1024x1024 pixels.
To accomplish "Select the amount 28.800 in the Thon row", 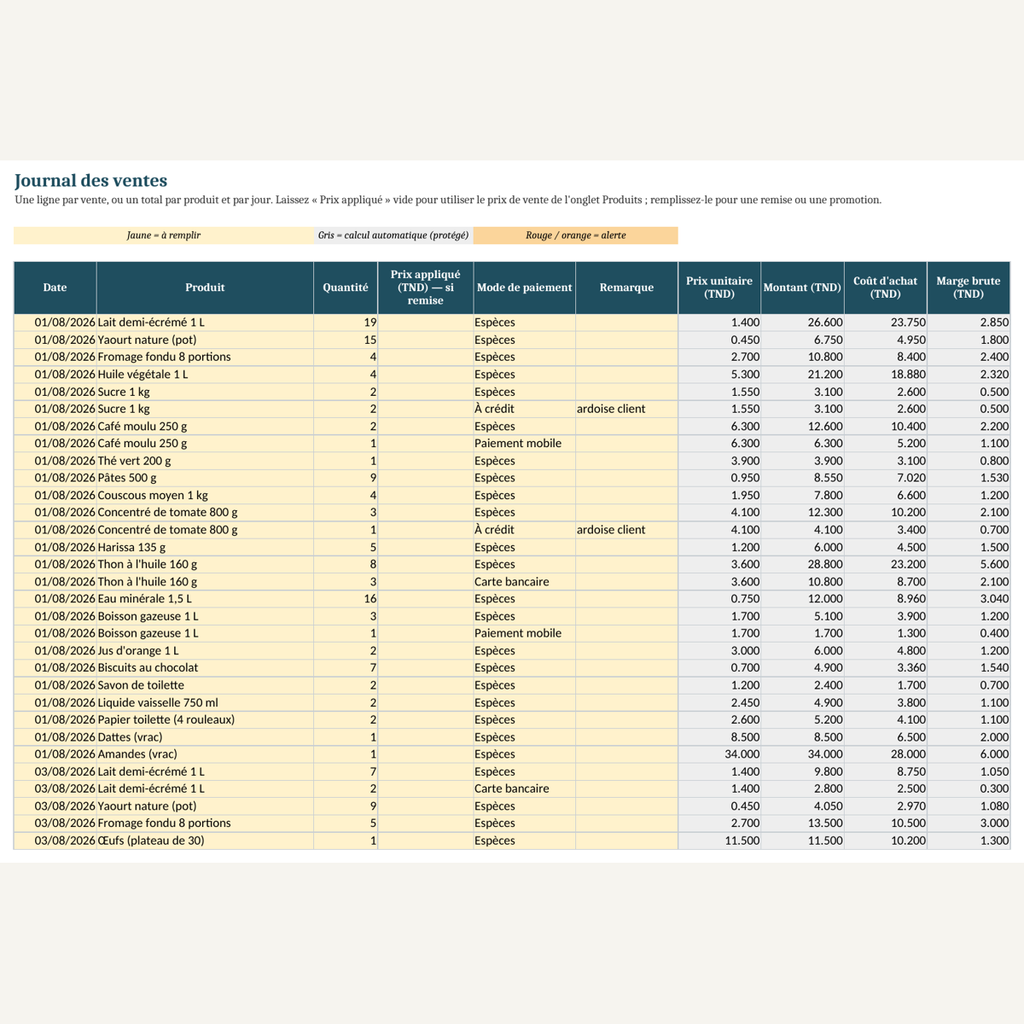I will point(802,564).
